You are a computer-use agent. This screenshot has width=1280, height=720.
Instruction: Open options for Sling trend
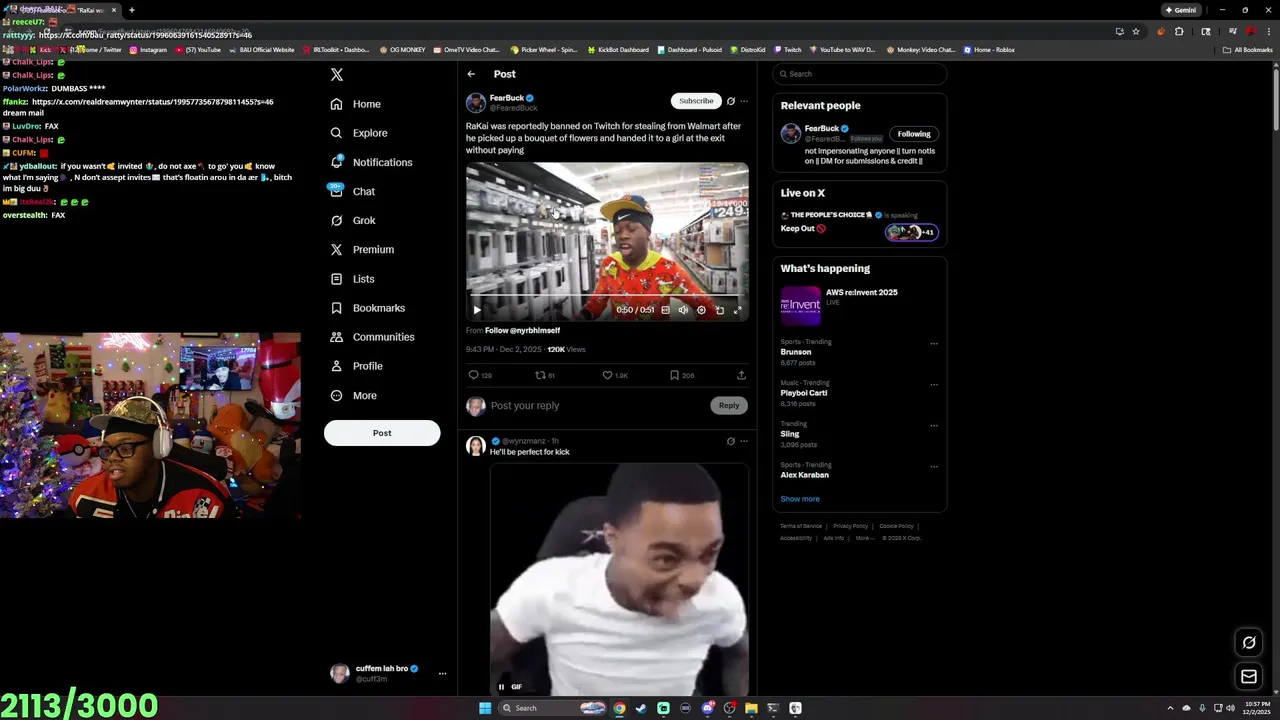(934, 426)
